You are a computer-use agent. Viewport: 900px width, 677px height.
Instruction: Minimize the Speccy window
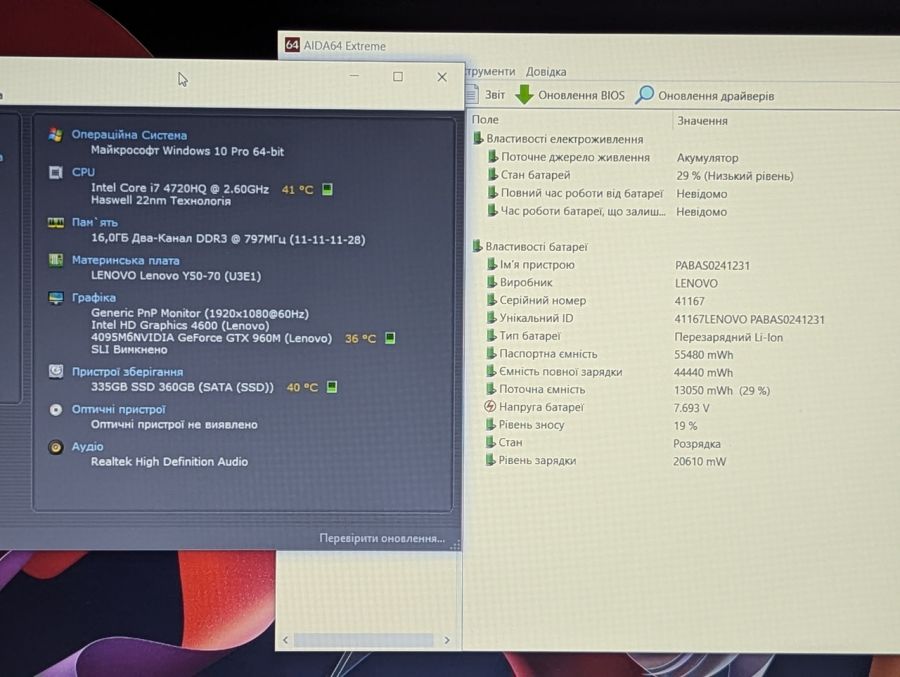pyautogui.click(x=355, y=76)
